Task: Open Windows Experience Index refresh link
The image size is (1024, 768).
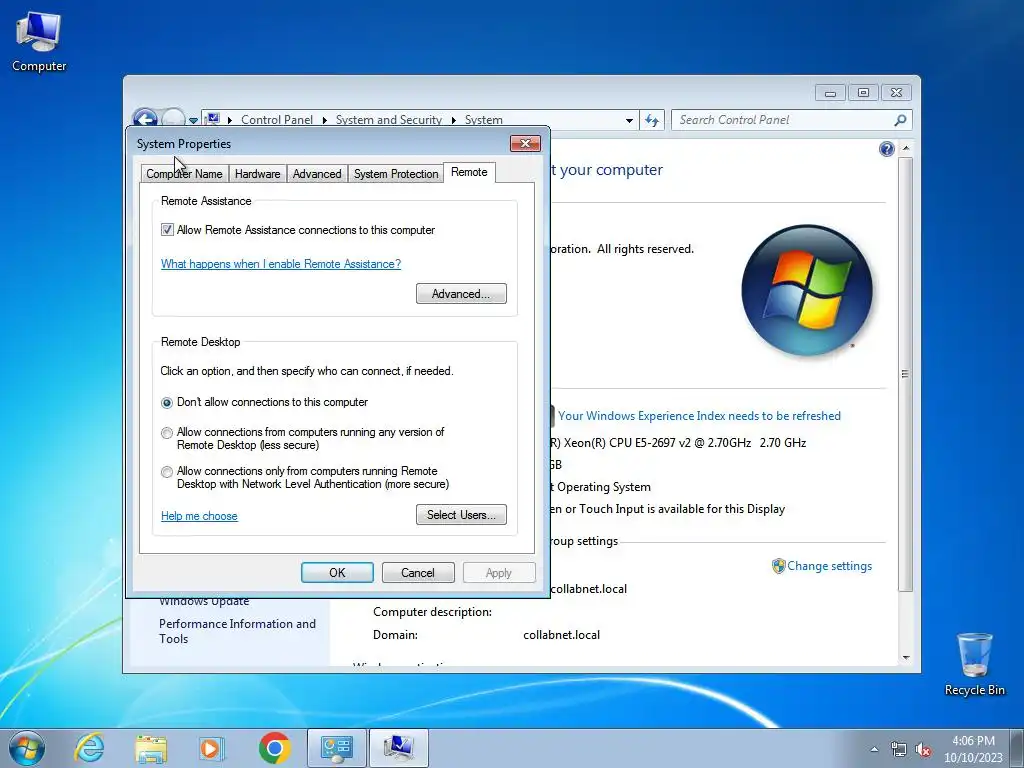Action: click(x=699, y=416)
